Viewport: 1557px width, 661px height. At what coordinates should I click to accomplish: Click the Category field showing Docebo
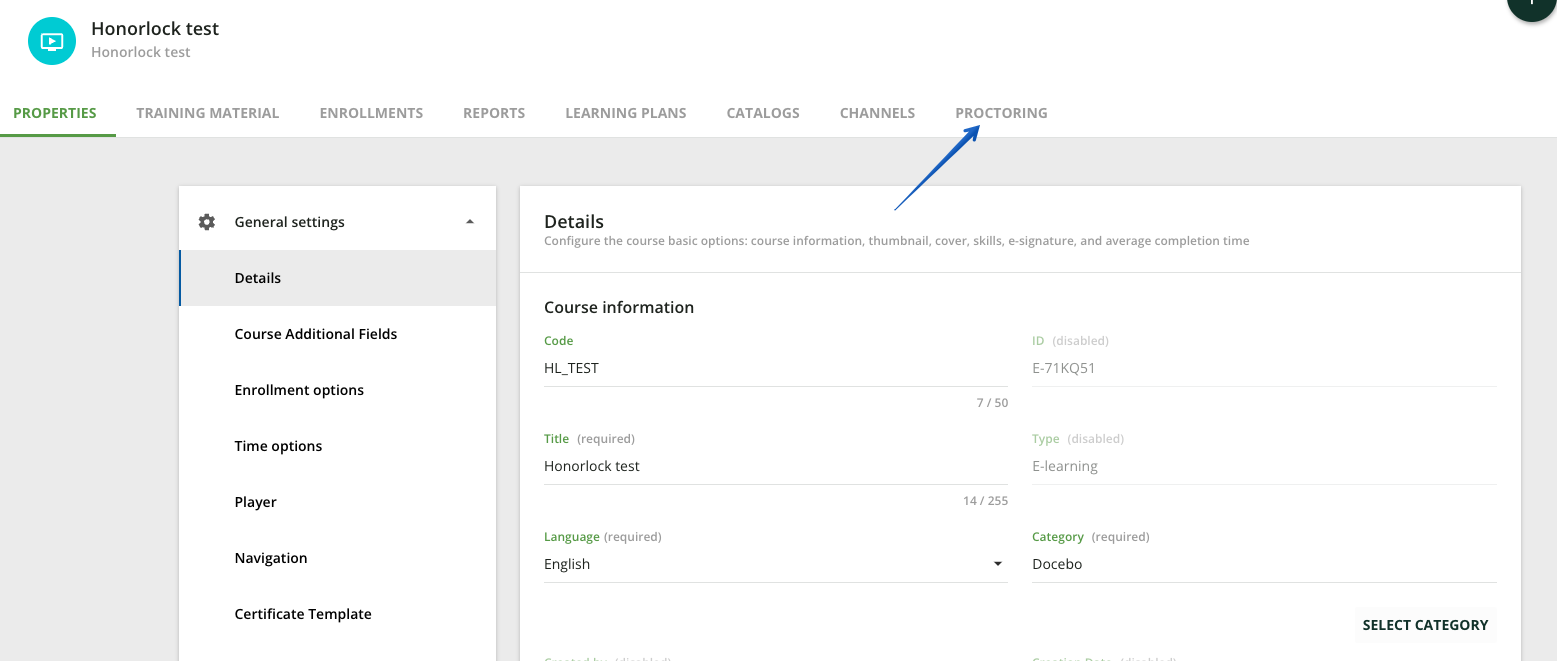pos(1264,564)
